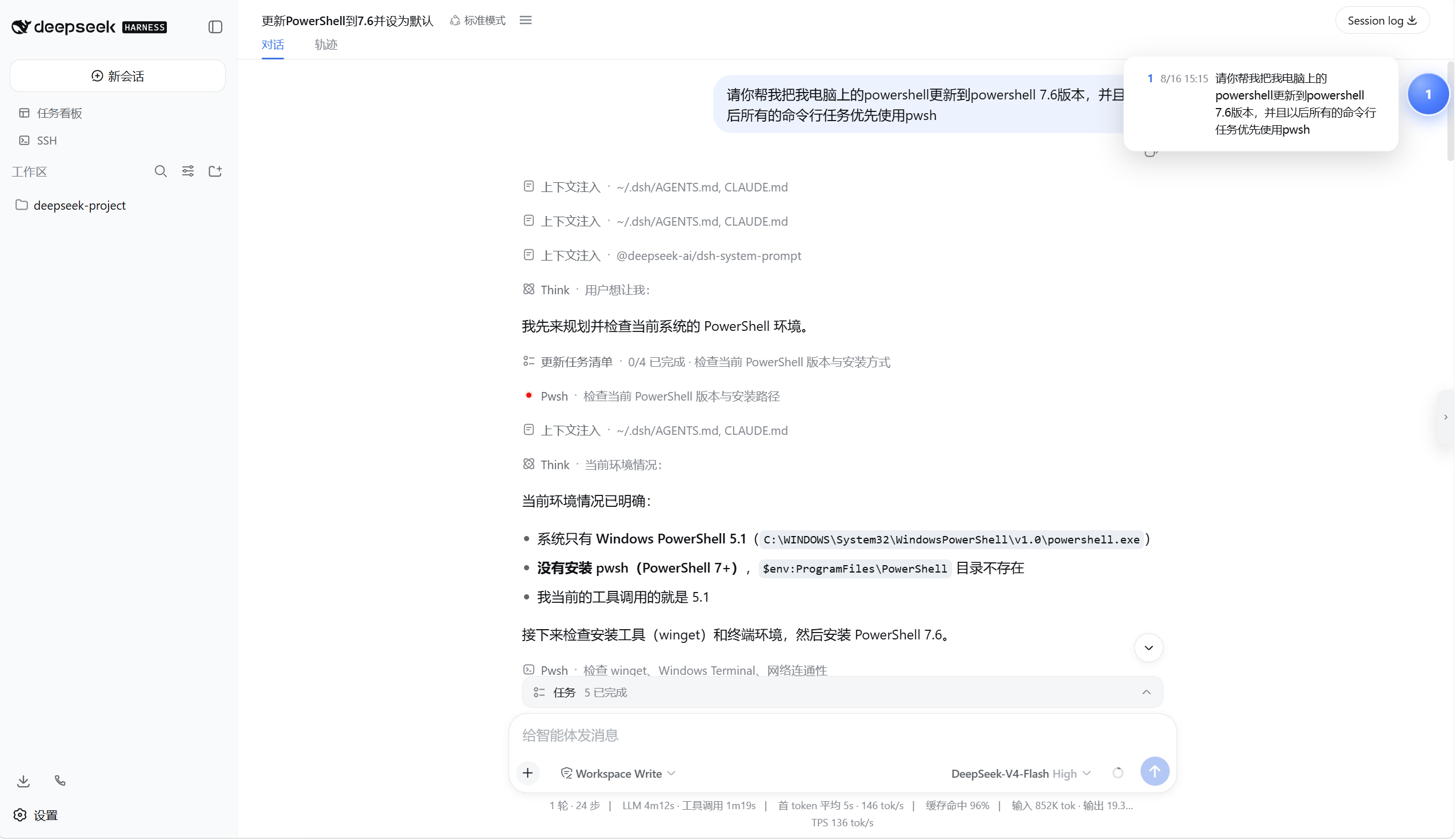Click the Think icon before 当前环境情况
The width and height of the screenshot is (1456, 840).
click(529, 465)
